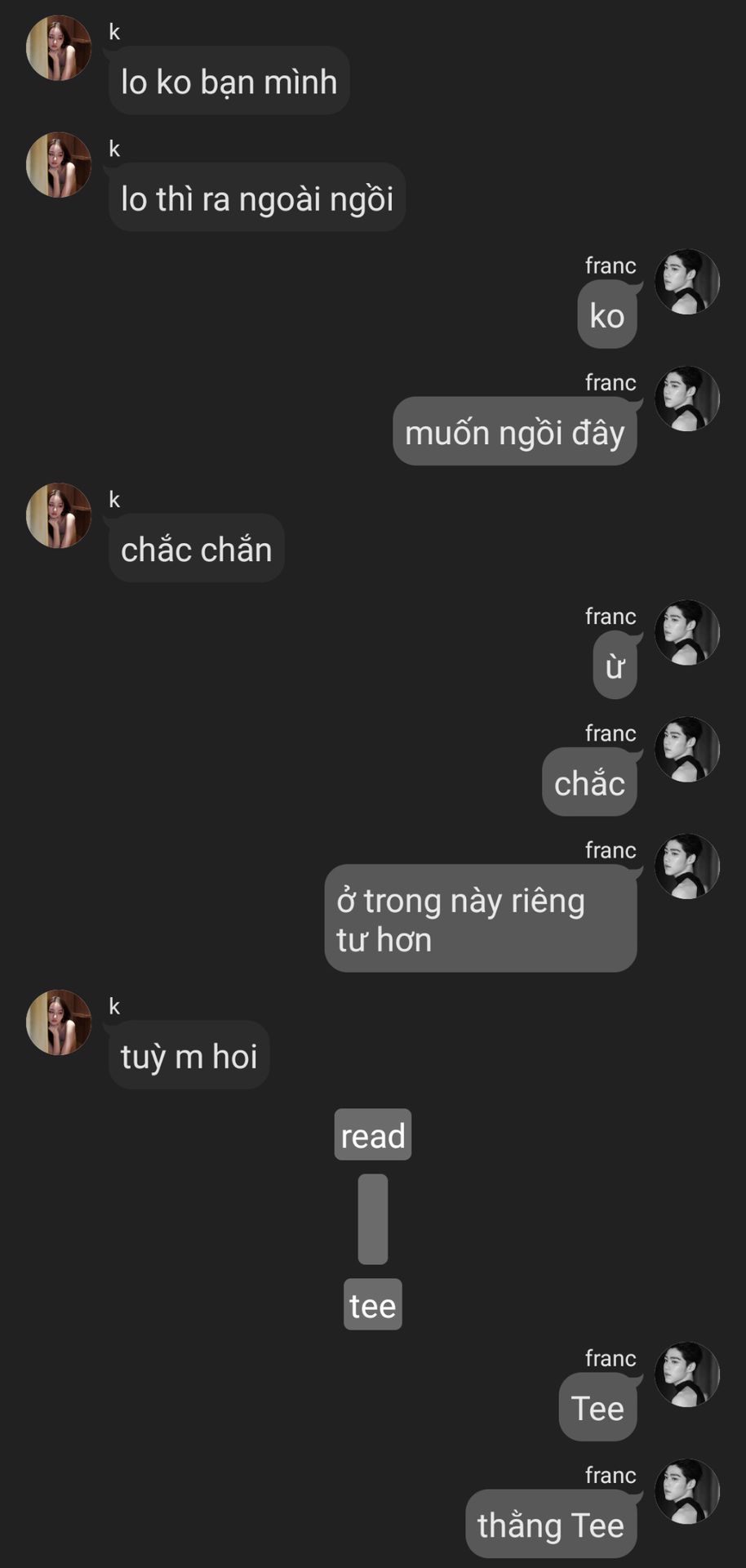Click the "tuỳ m hoi" message bubble
The width and height of the screenshot is (746, 1568).
189,1055
